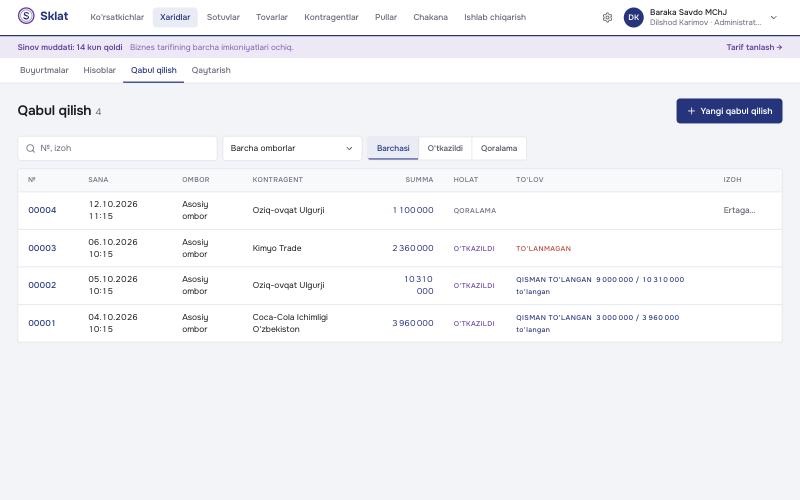Image resolution: width=800 pixels, height=500 pixels.
Task: Open receipt number 00001
Action: point(42,323)
